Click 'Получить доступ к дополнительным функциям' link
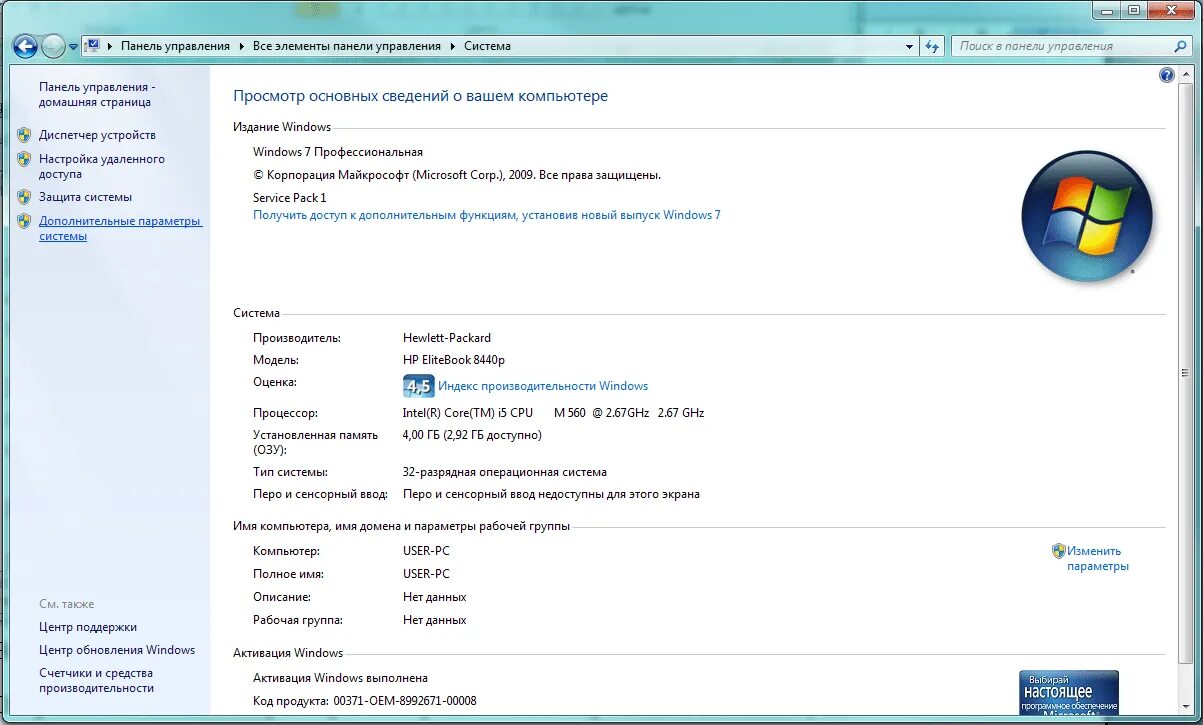 pyautogui.click(x=487, y=215)
